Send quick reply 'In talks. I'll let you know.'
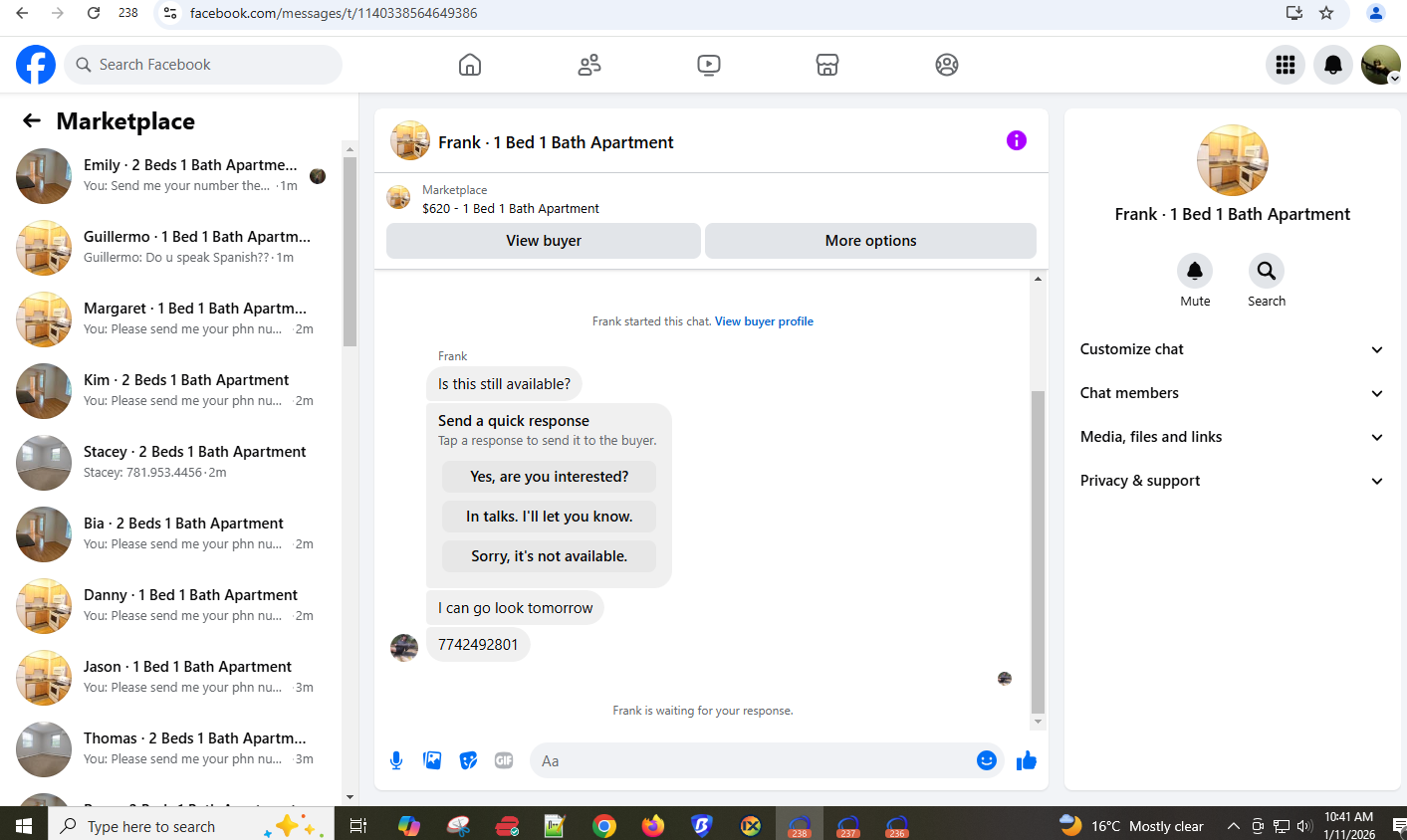 550,517
